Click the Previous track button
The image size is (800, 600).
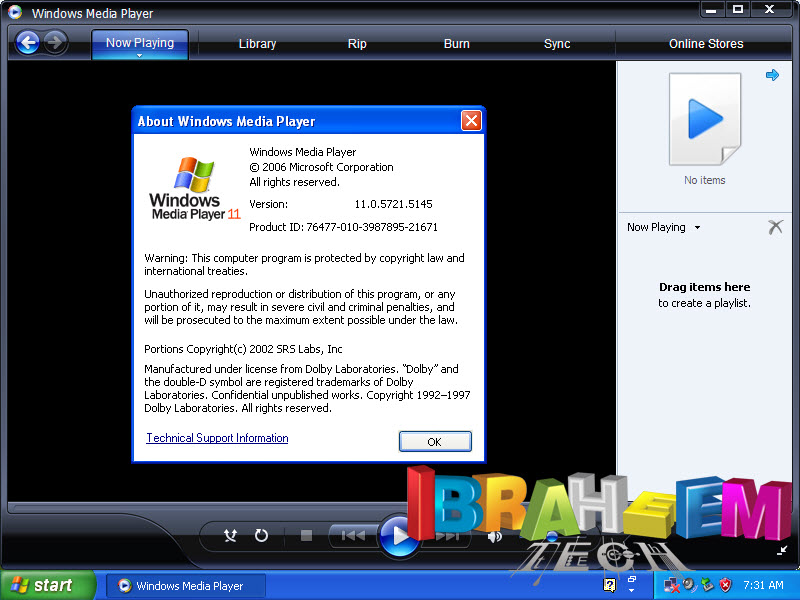pyautogui.click(x=353, y=535)
